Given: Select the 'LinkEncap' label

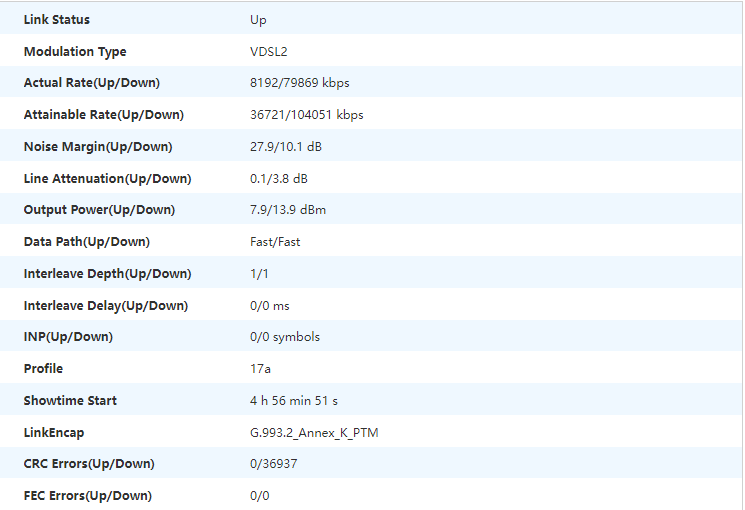Looking at the screenshot, I should pos(54,433).
